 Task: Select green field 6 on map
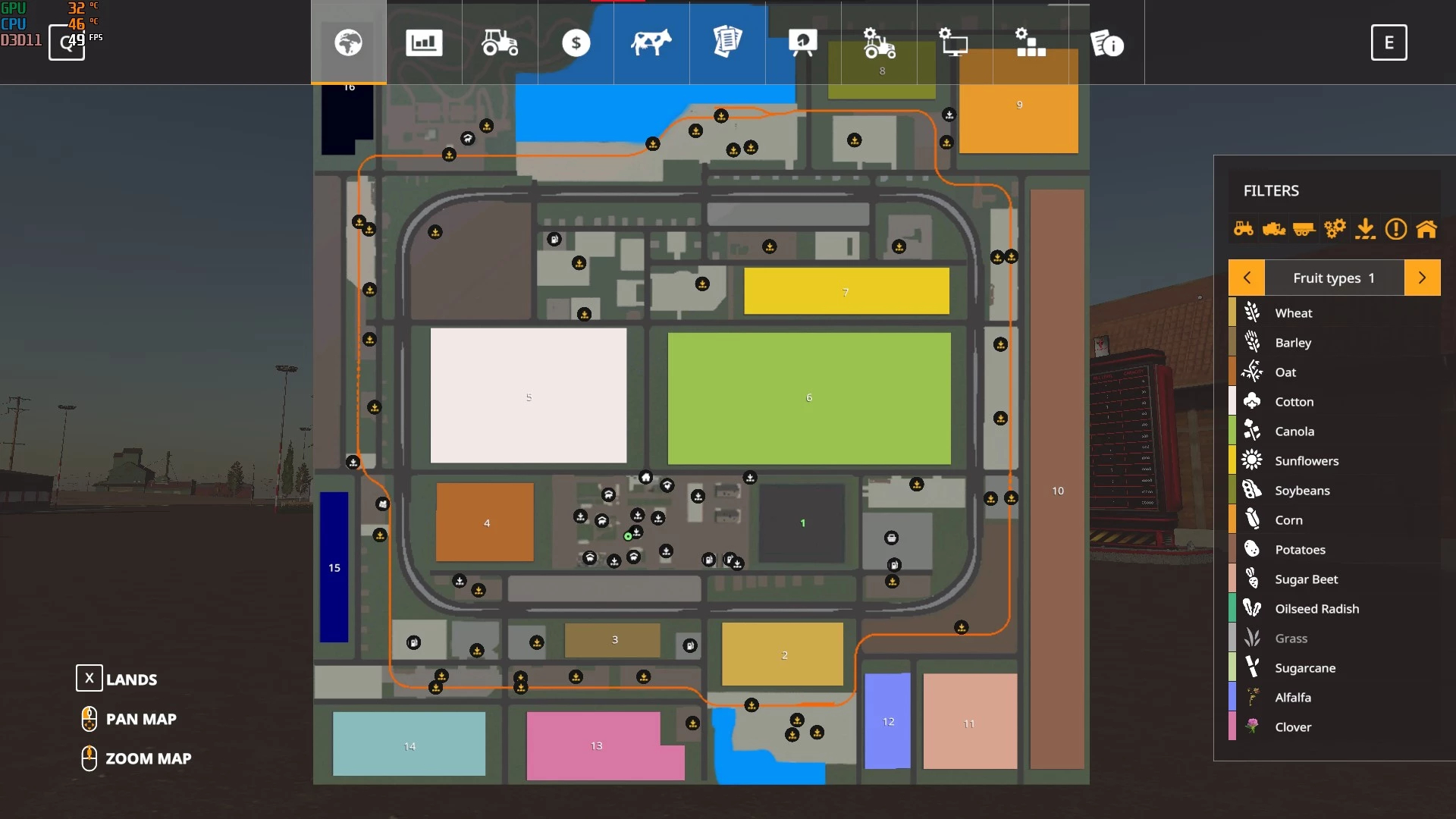[x=809, y=398]
